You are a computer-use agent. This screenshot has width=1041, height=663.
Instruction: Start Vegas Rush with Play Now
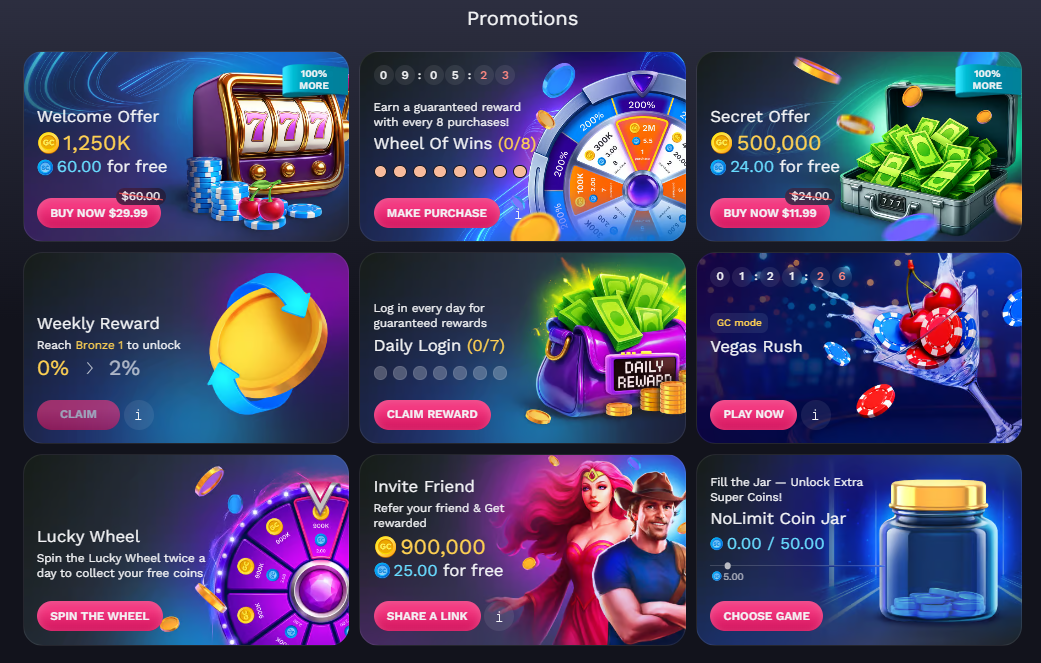click(754, 414)
